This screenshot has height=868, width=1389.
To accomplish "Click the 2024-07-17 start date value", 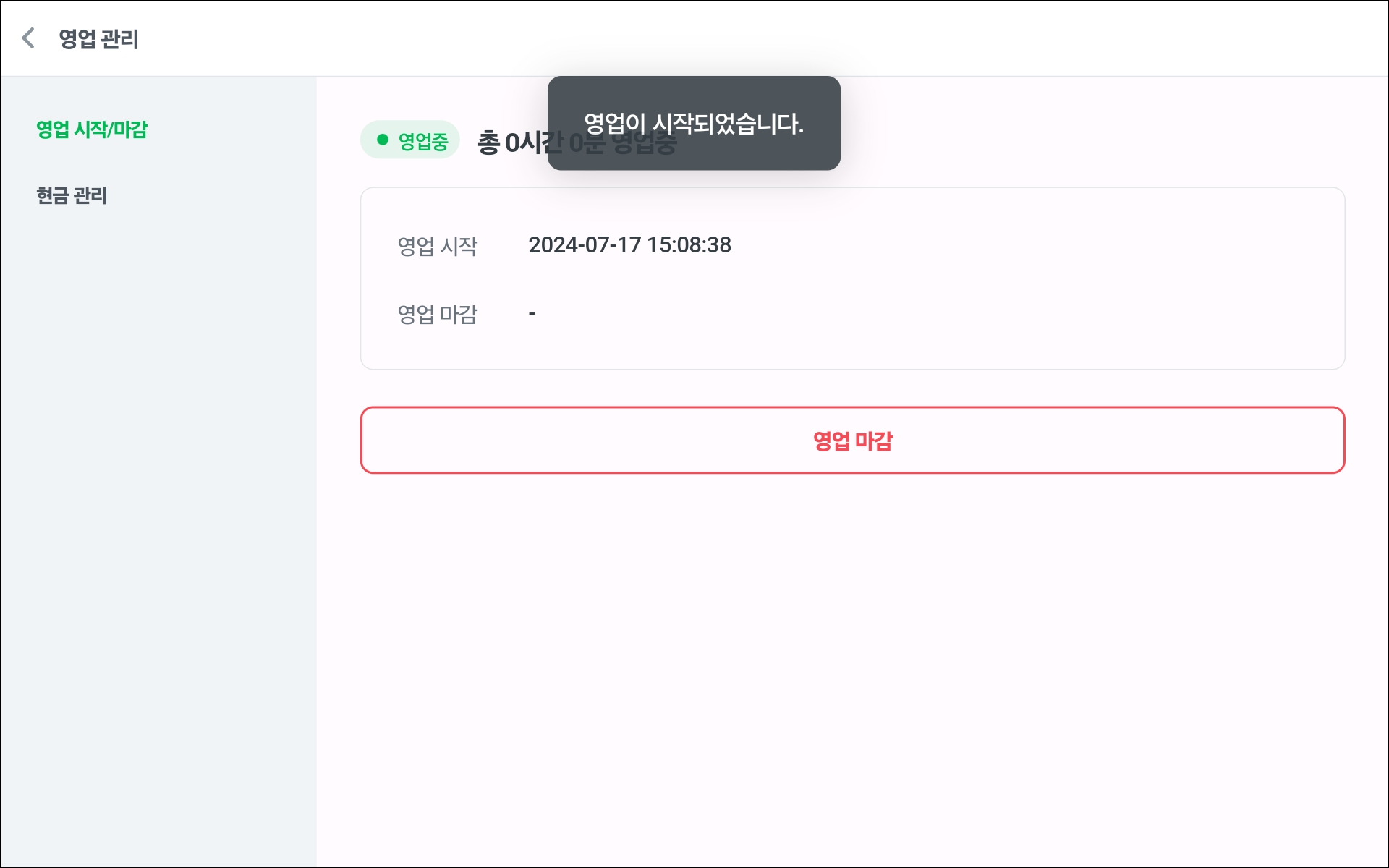I will tap(585, 245).
